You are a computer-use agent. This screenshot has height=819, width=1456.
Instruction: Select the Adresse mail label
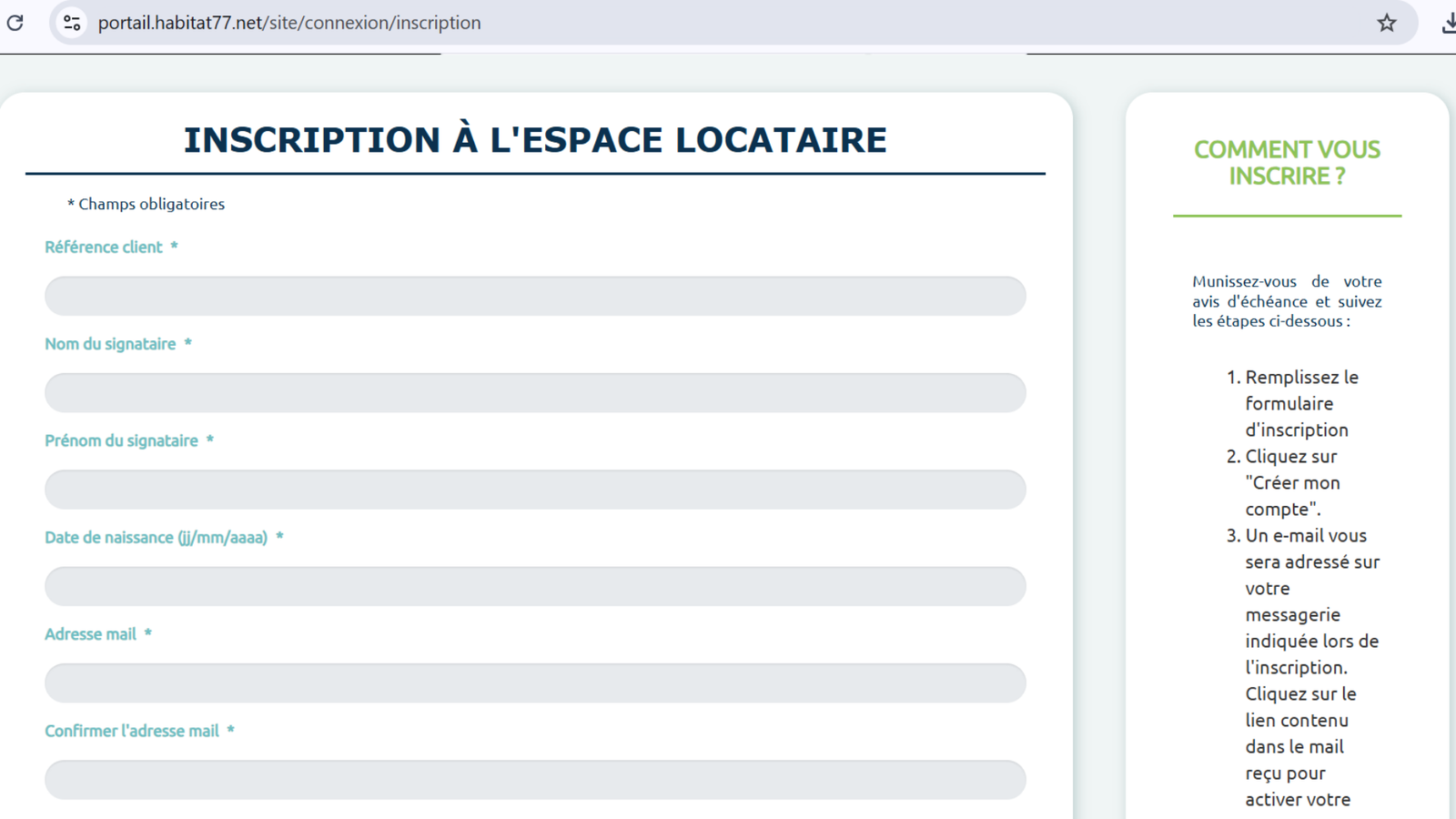98,634
